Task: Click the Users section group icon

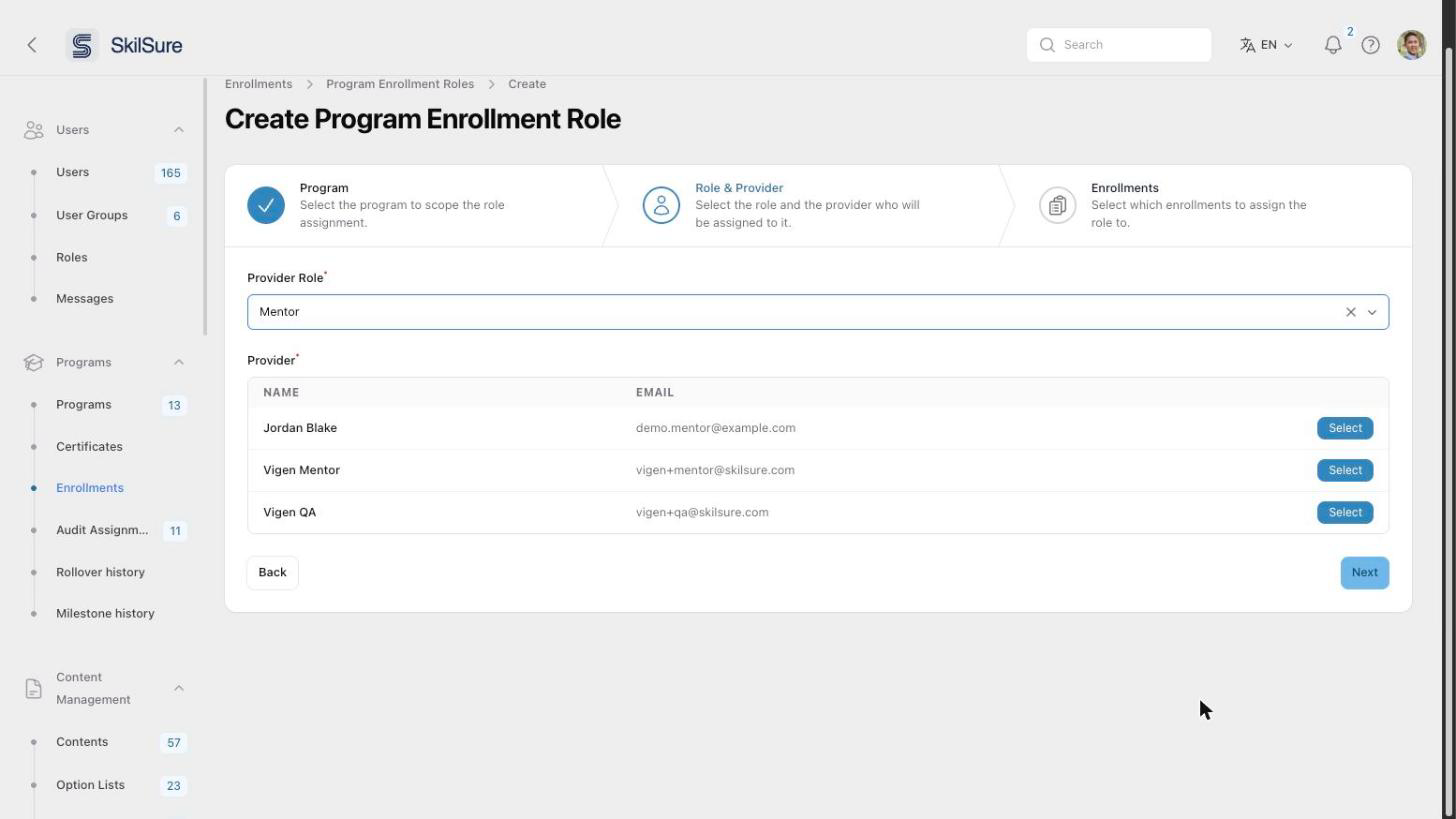Action: (x=34, y=130)
